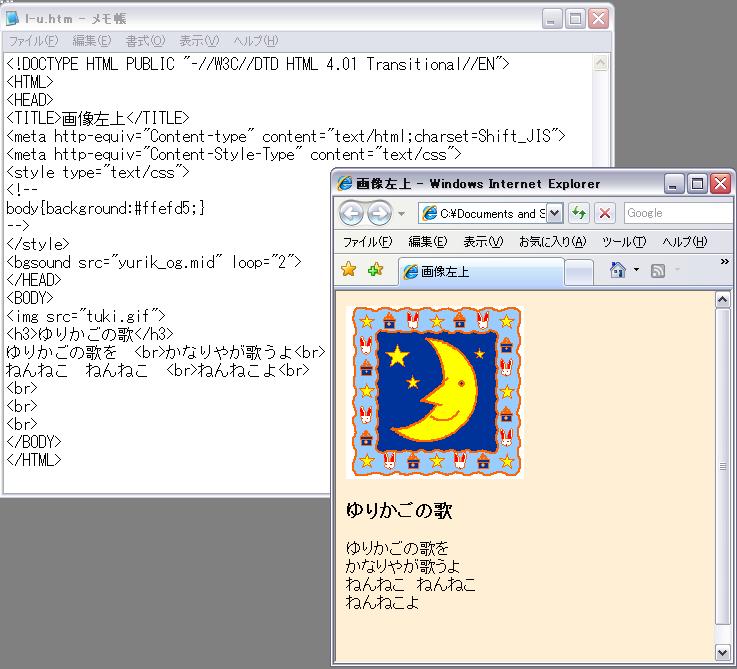Image resolution: width=737 pixels, height=669 pixels.
Task: Open IE ヘルプ(H) menu
Action: [x=684, y=242]
